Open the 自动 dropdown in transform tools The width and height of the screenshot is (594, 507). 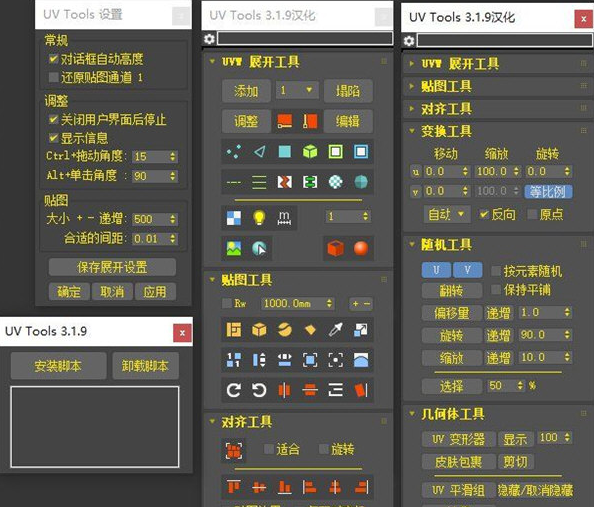pyautogui.click(x=447, y=214)
